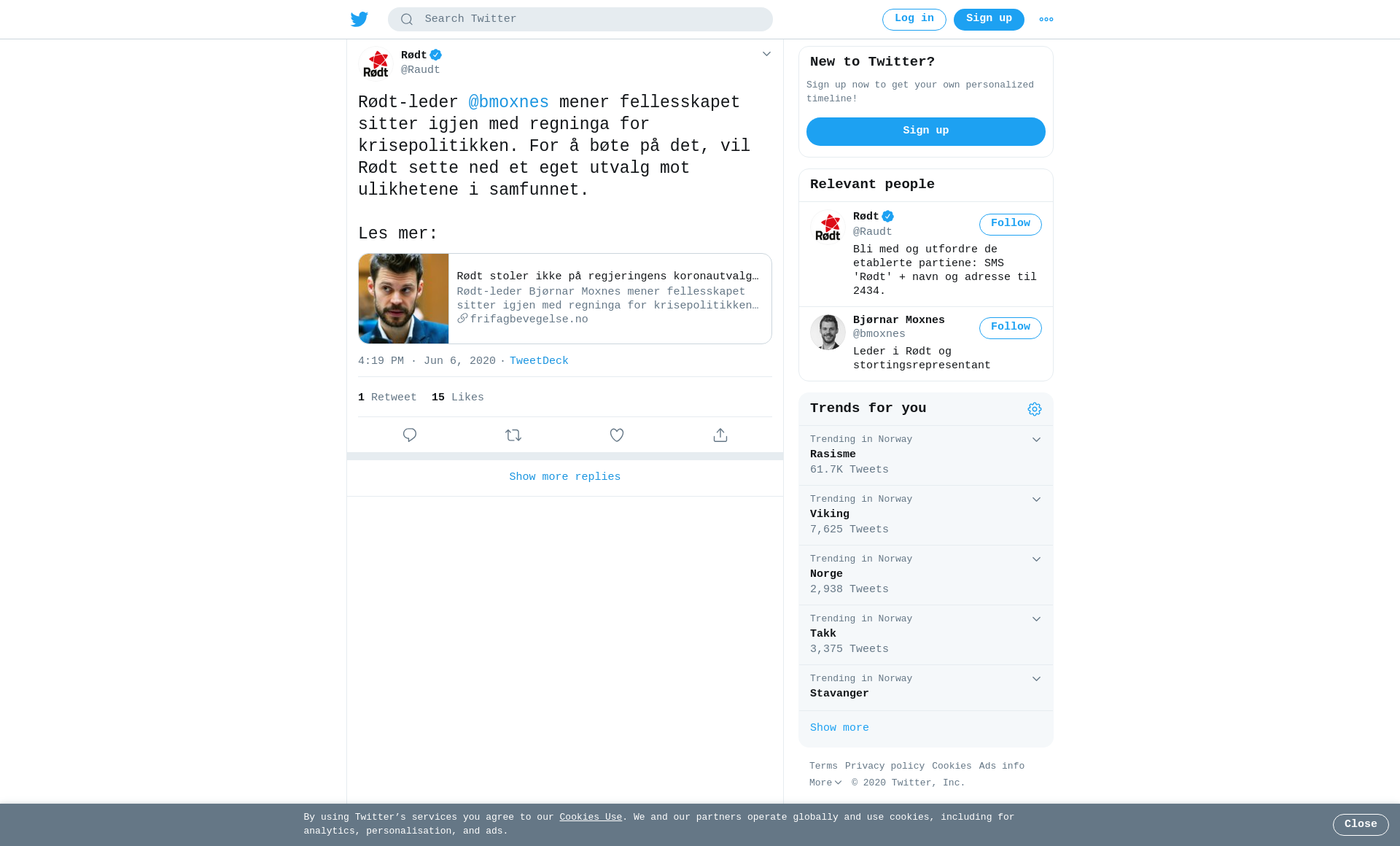The image size is (1400, 846).
Task: Like the tweet with the heart icon
Action: (x=617, y=435)
